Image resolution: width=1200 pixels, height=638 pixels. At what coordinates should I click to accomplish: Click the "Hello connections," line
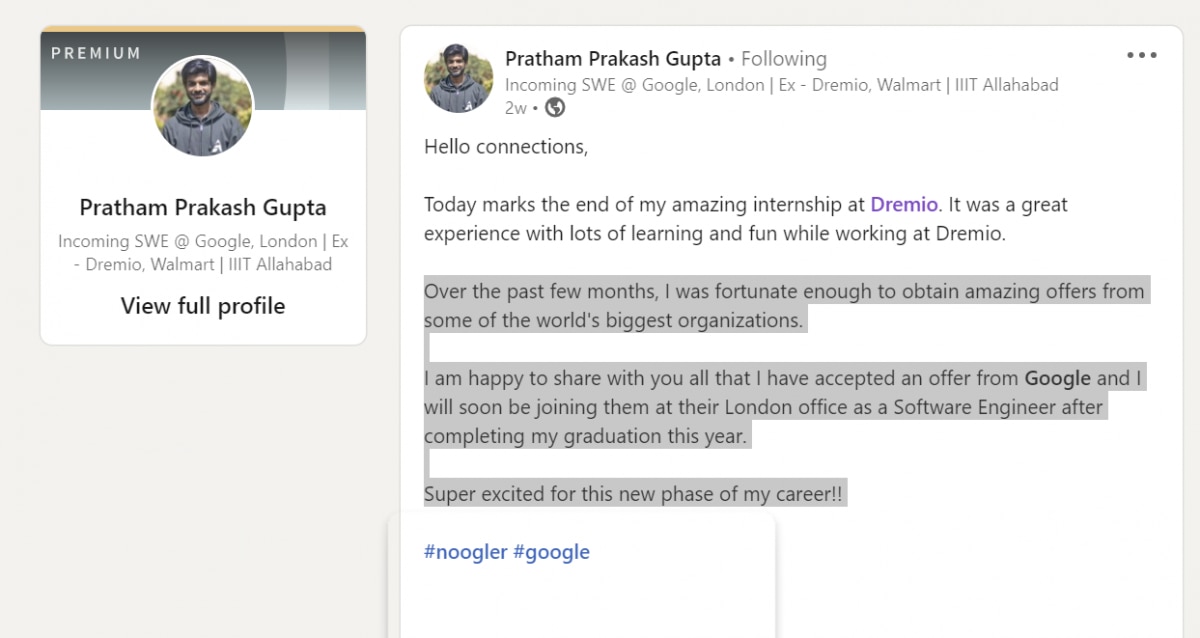[506, 147]
